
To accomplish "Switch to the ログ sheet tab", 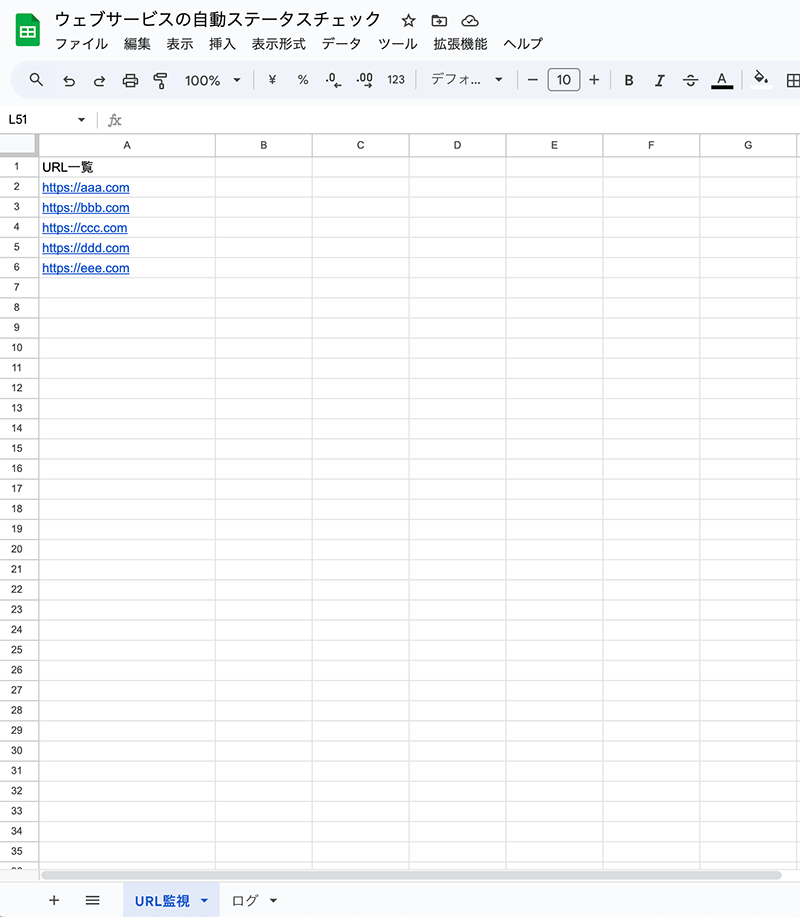I will coord(245,900).
